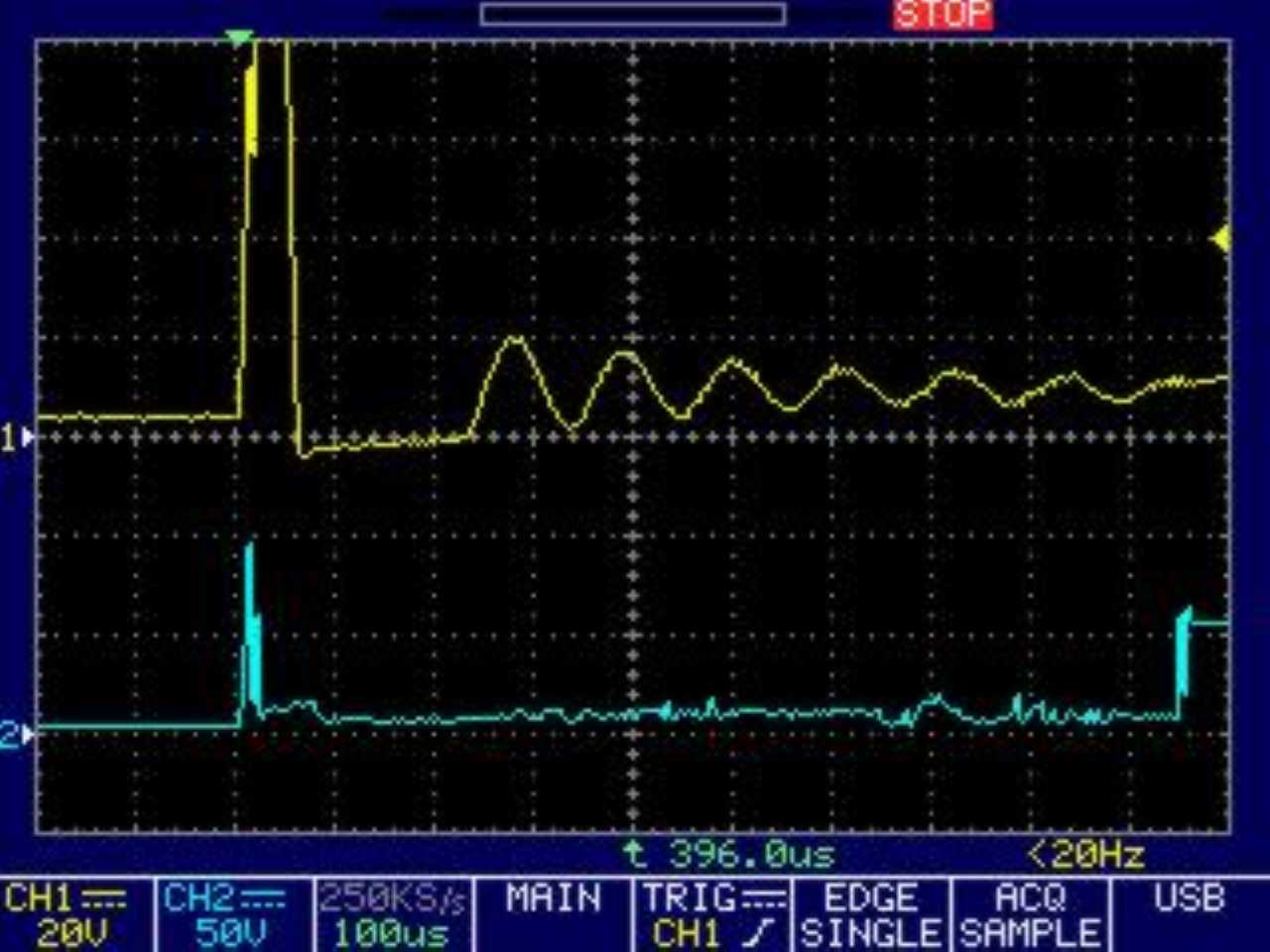
Task: Click the 396.0us trigger time offset readout
Action: (728, 854)
